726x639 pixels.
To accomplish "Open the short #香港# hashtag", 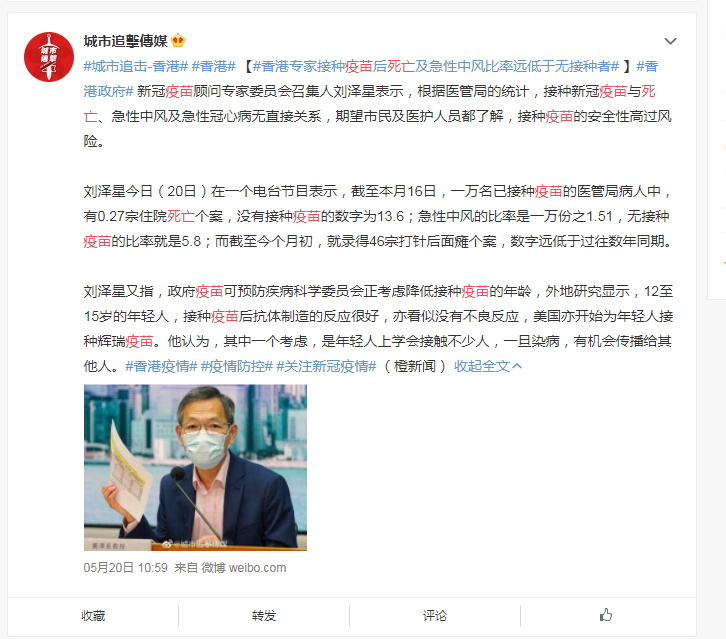I will (214, 66).
